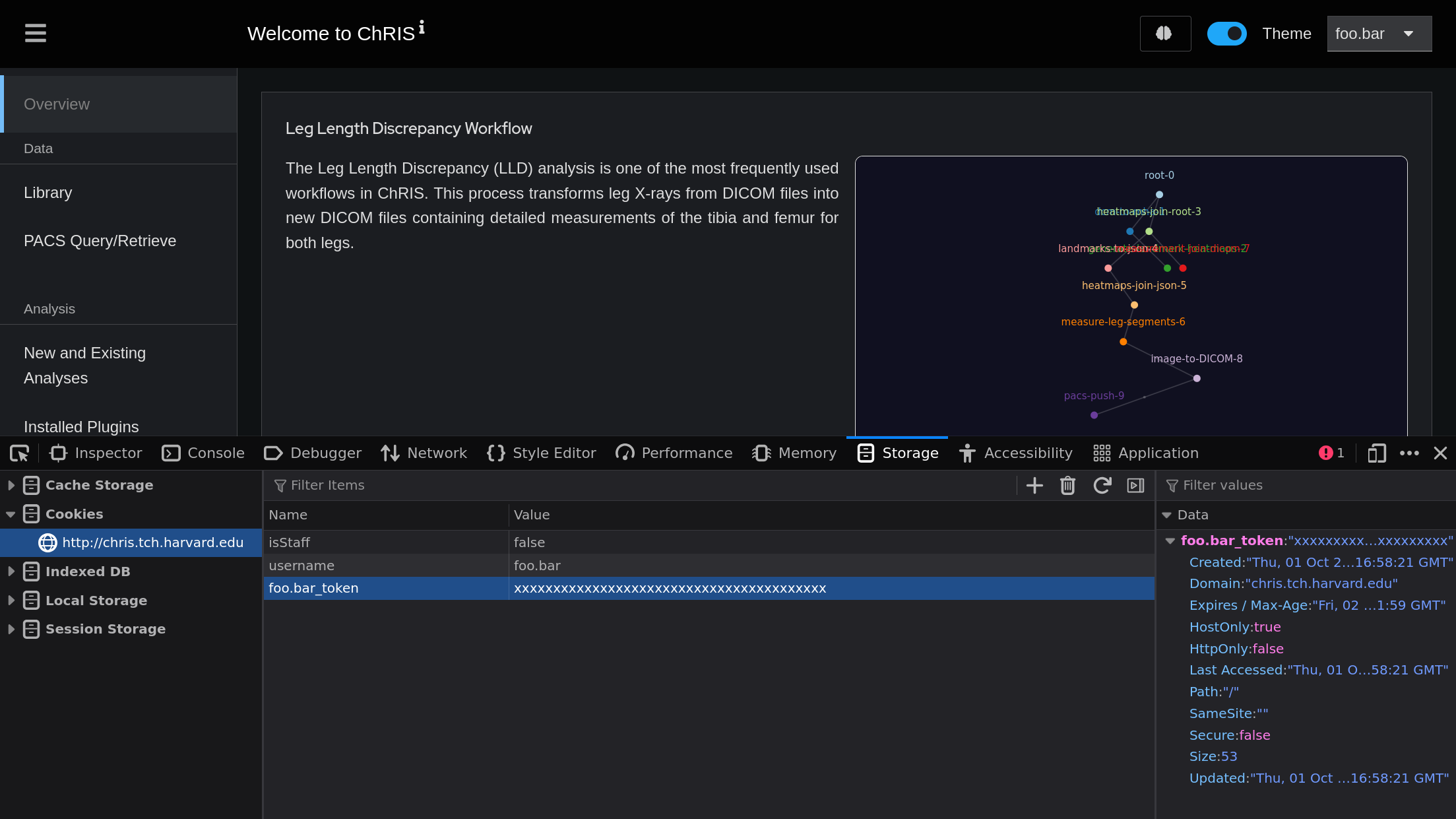Switch to the Inspector tab

point(96,453)
